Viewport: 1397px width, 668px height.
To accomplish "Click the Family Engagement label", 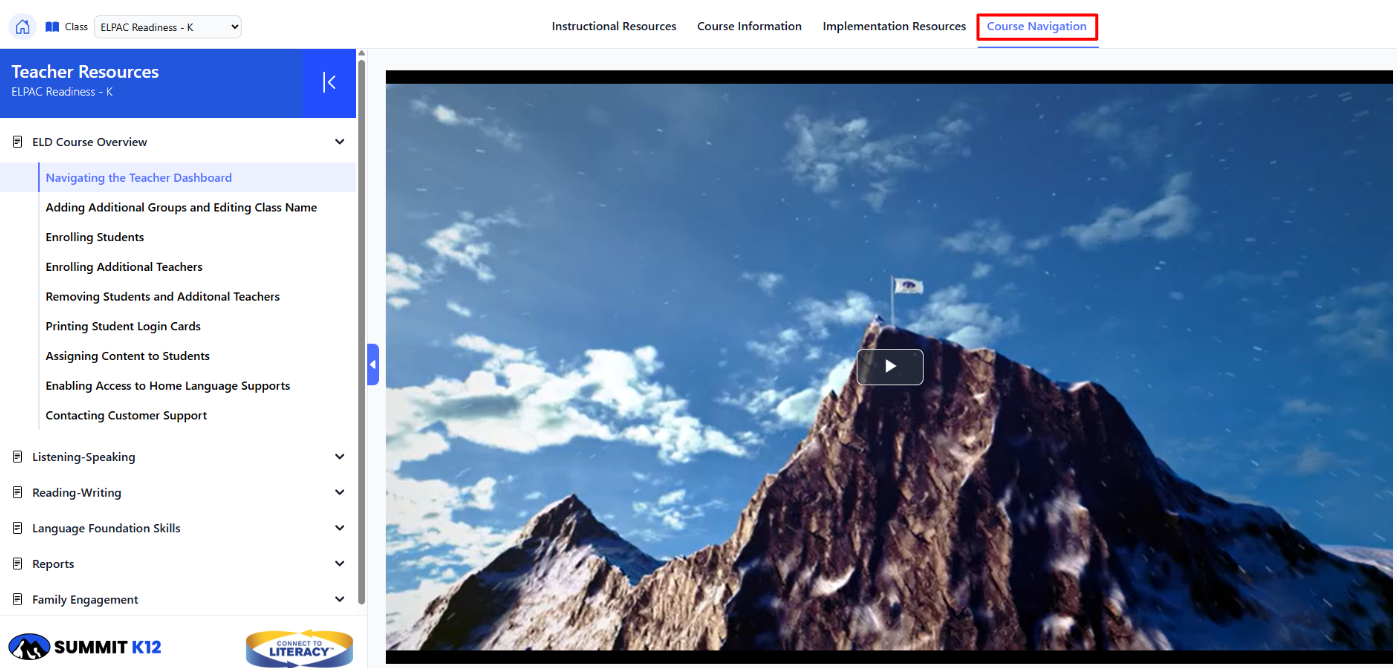I will (x=85, y=600).
